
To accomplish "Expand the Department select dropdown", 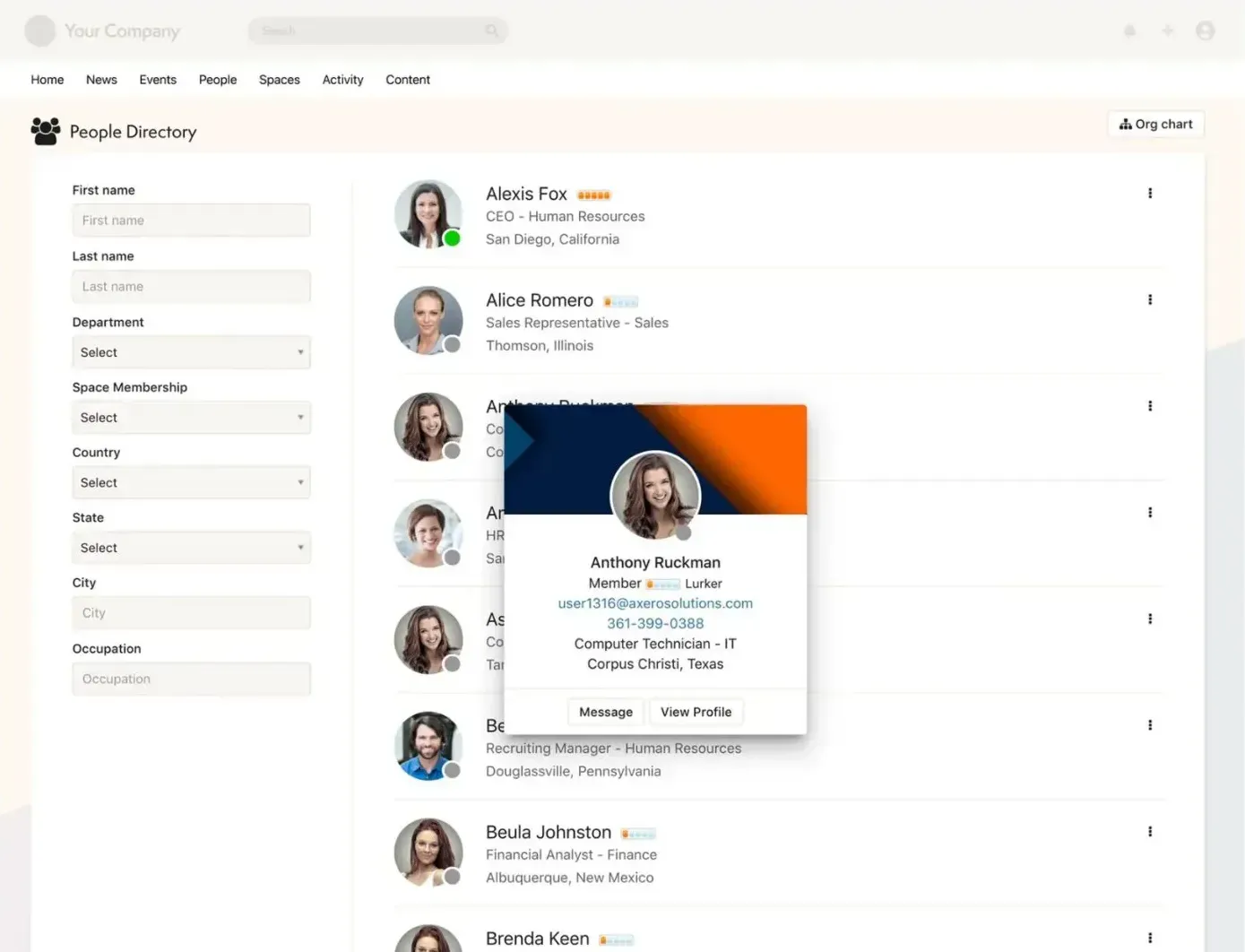I will pos(192,352).
